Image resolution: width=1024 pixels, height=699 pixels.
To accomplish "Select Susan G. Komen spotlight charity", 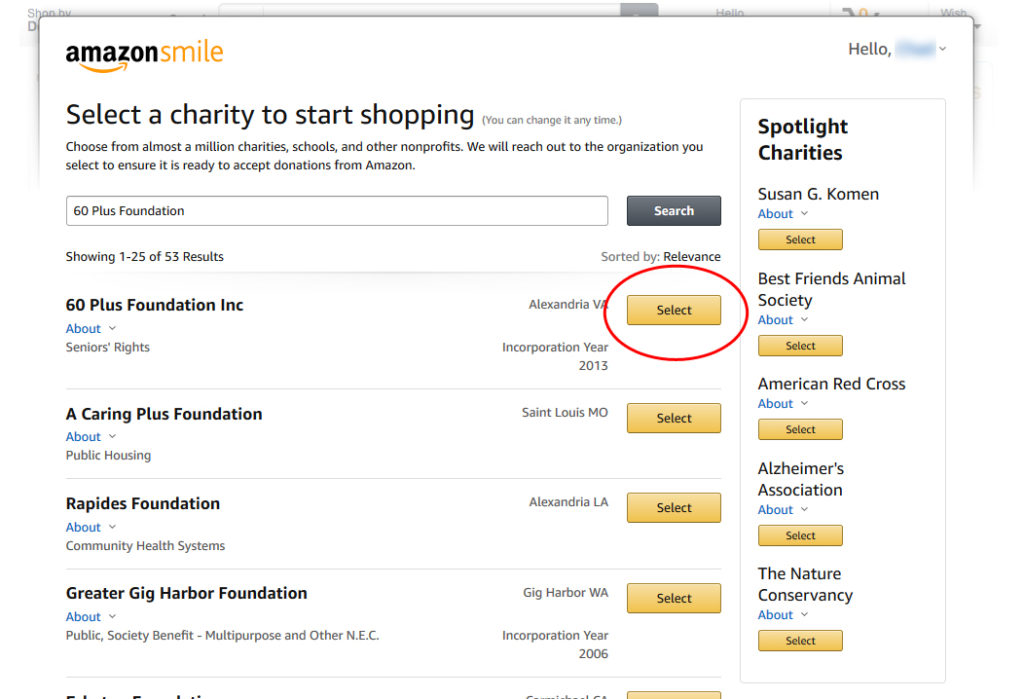I will (x=800, y=240).
